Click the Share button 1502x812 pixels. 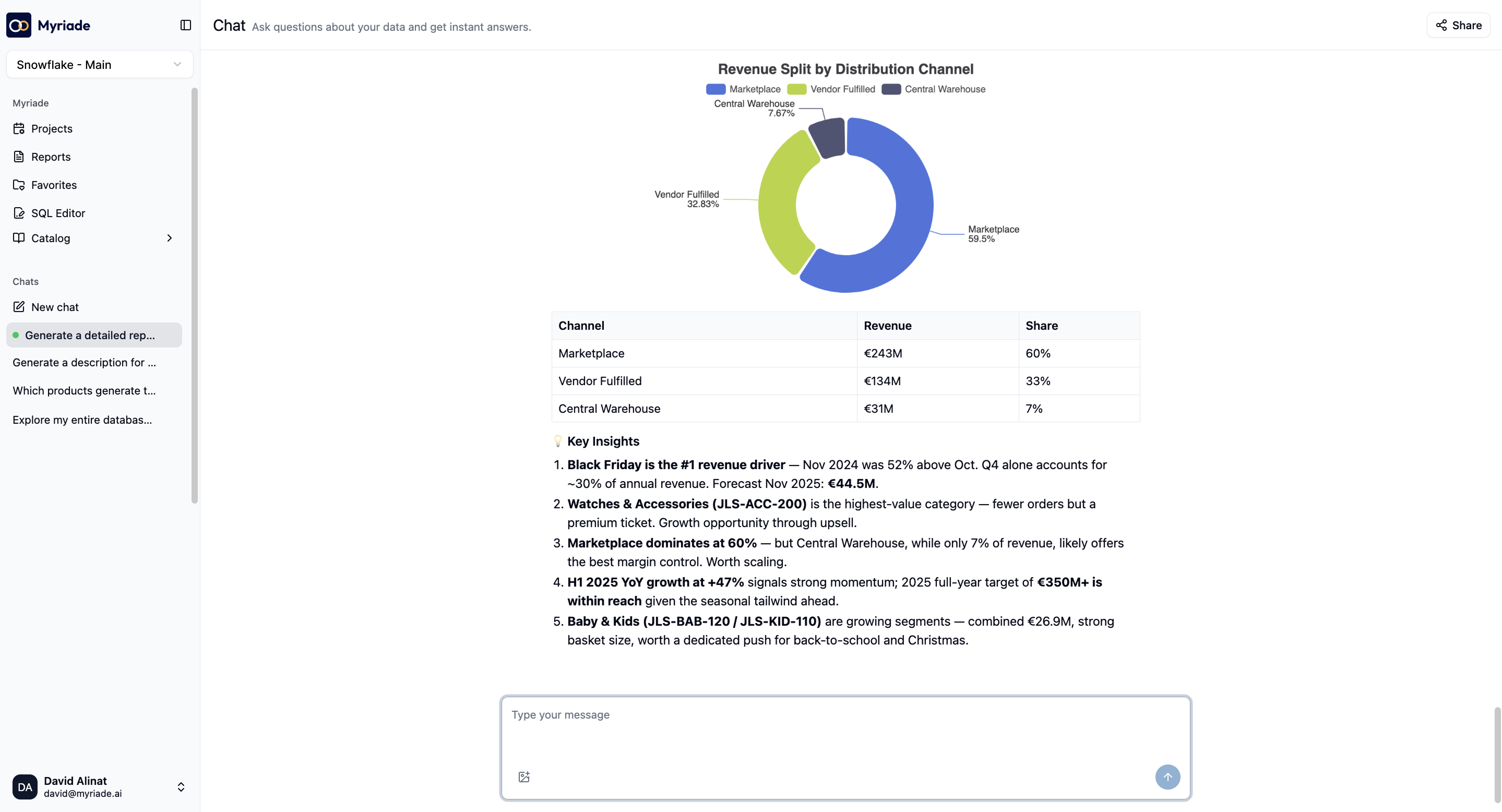[1458, 25]
